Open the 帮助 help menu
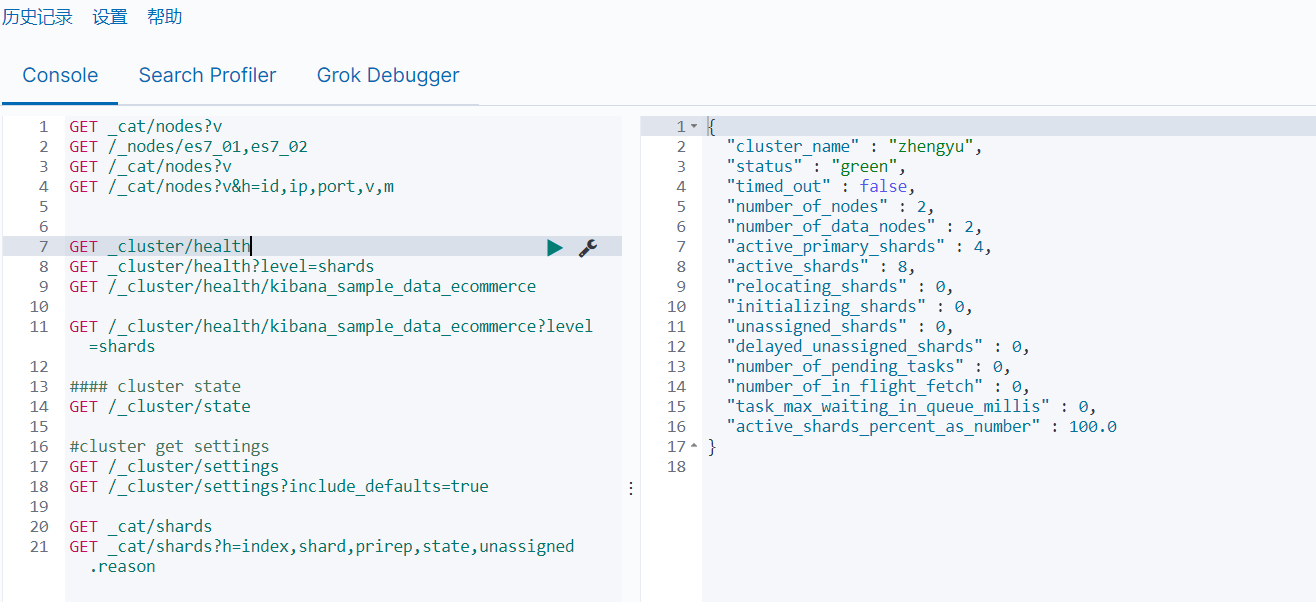 [x=165, y=17]
